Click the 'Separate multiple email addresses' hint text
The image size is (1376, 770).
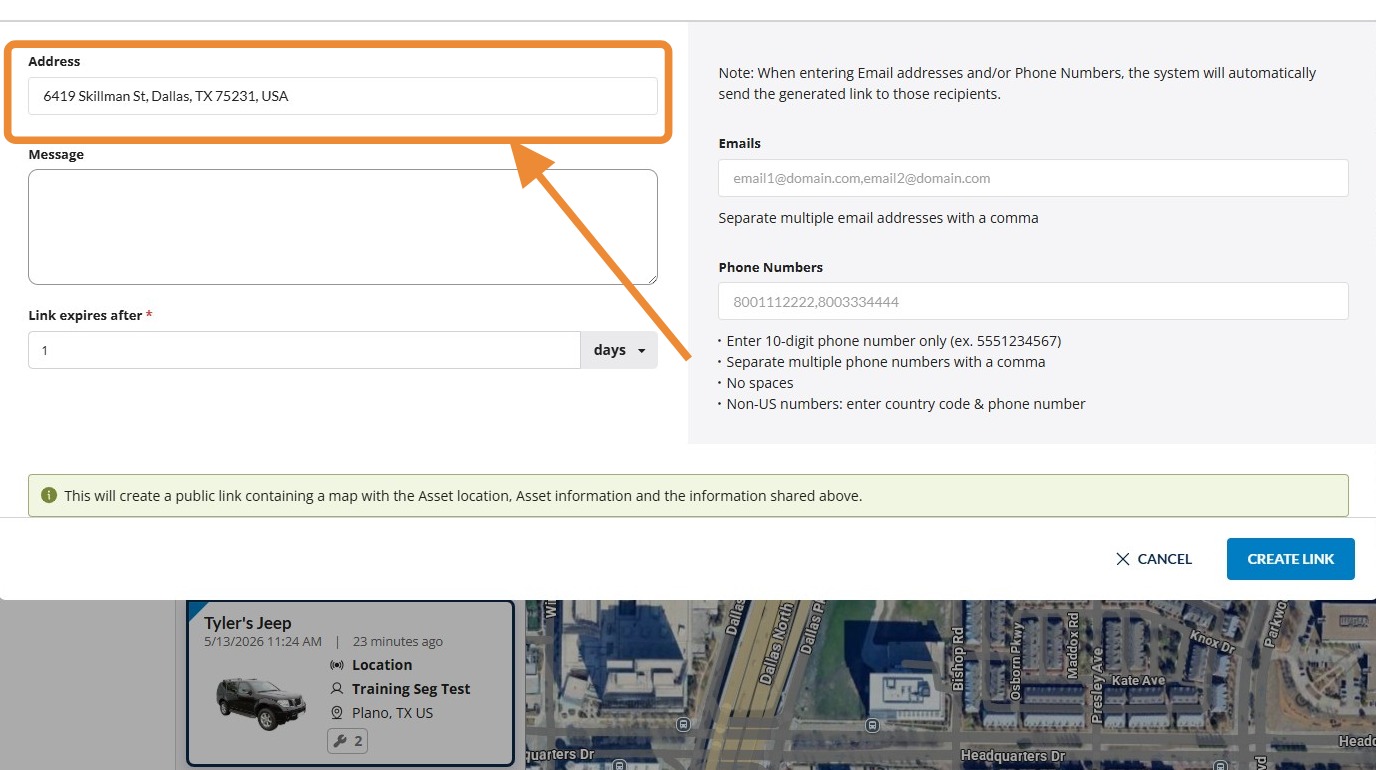point(878,218)
